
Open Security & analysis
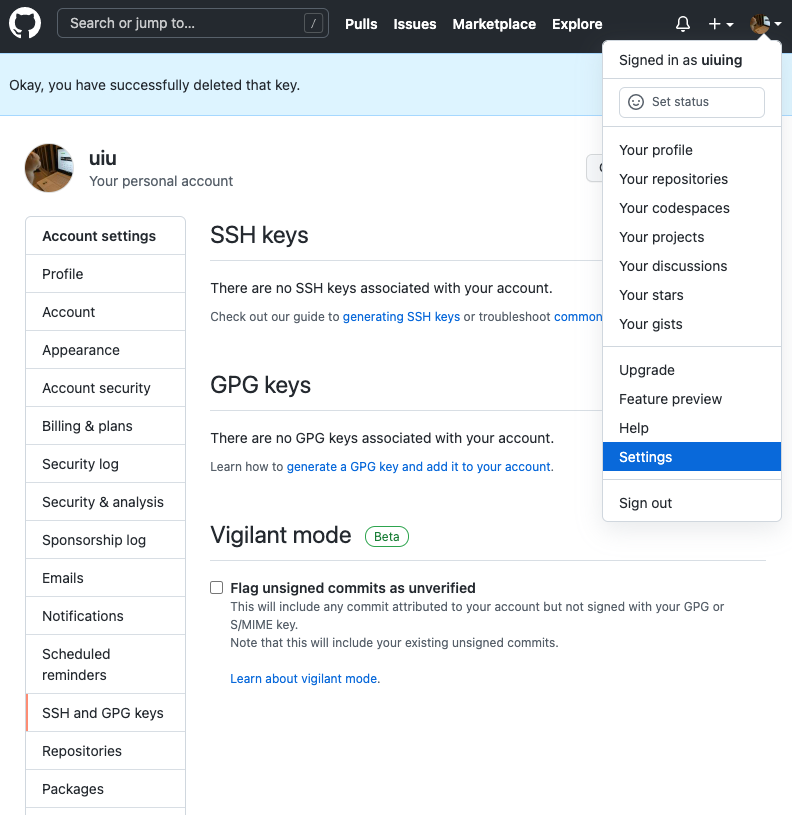click(x=105, y=502)
